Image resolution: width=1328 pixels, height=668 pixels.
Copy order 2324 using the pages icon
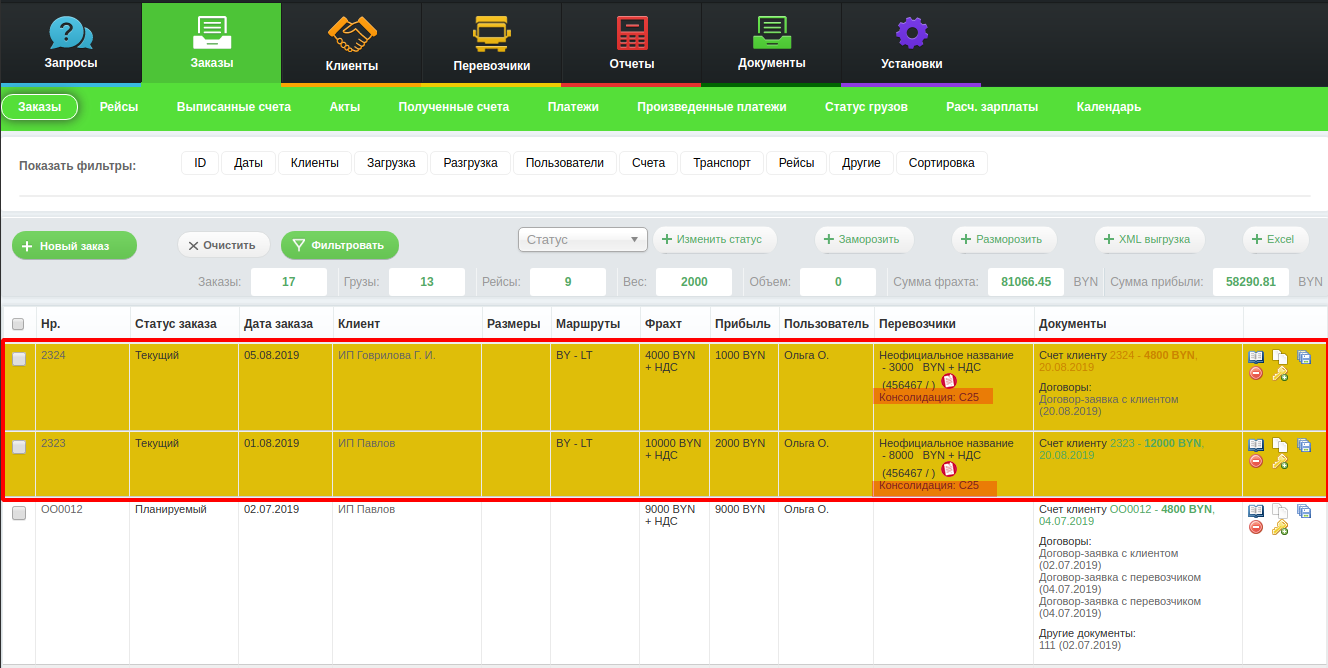click(1279, 357)
